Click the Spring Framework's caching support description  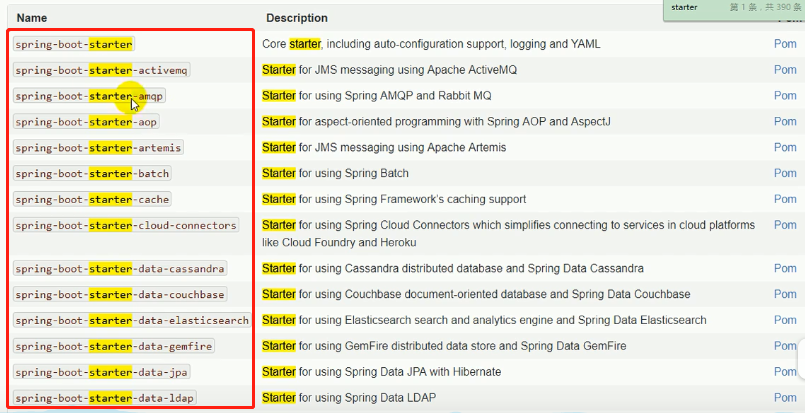[394, 199]
